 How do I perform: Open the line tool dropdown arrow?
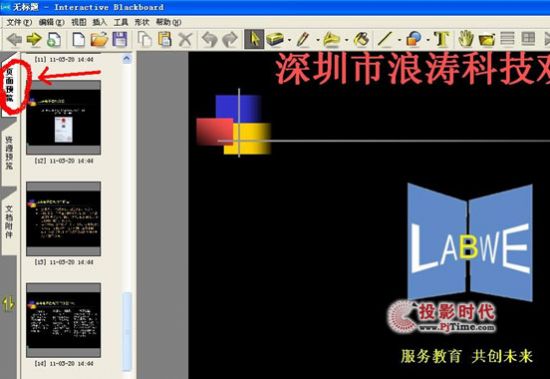pyautogui.click(x=400, y=40)
